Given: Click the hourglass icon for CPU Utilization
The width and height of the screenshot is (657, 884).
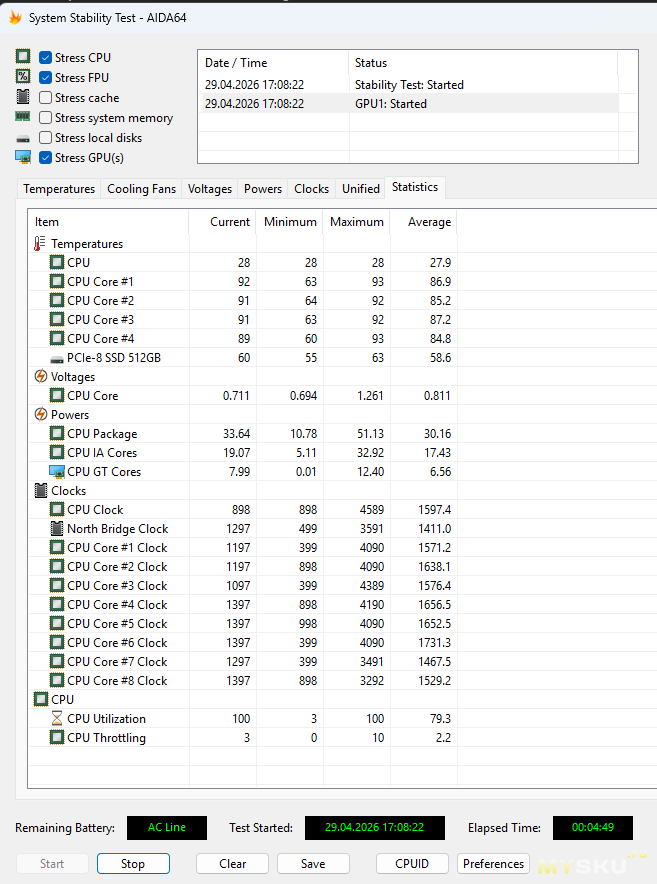Looking at the screenshot, I should (x=57, y=719).
